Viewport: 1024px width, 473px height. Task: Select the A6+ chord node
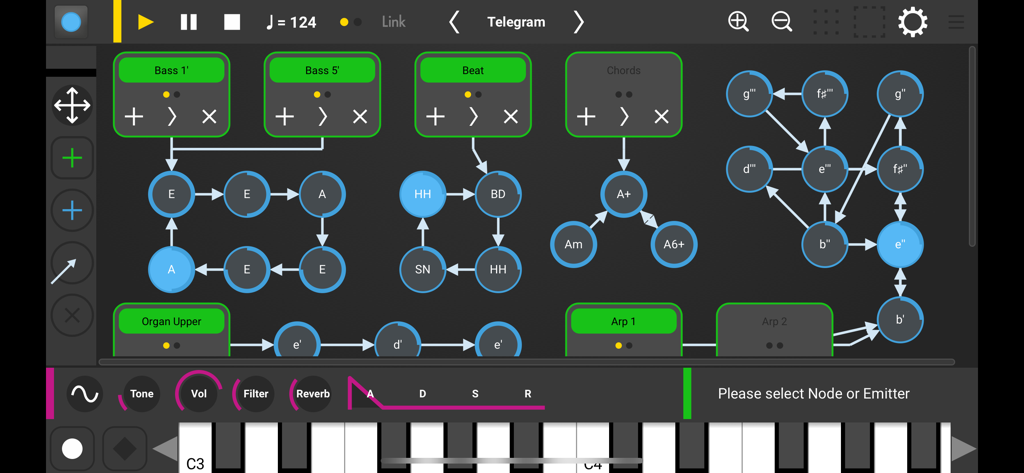coord(674,244)
